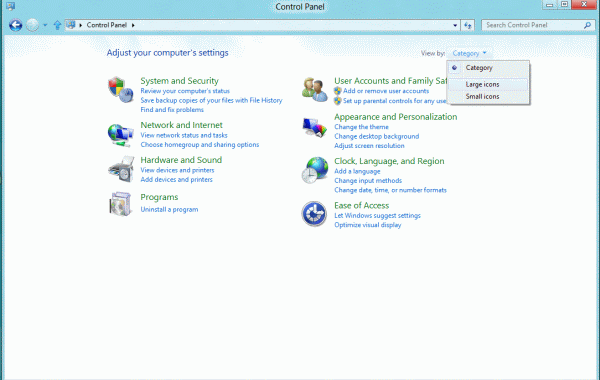Open the Hardware and Sound printer icon

click(121, 169)
